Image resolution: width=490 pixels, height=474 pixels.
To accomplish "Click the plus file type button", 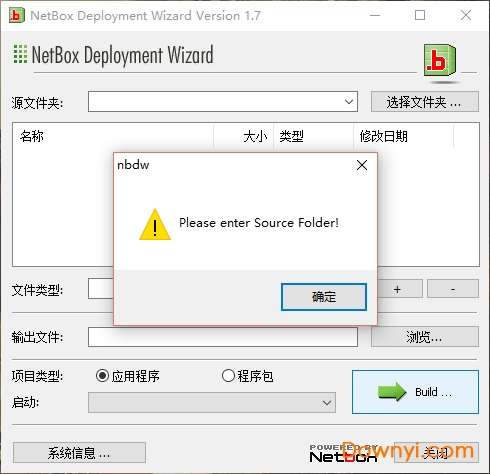I will tap(397, 289).
